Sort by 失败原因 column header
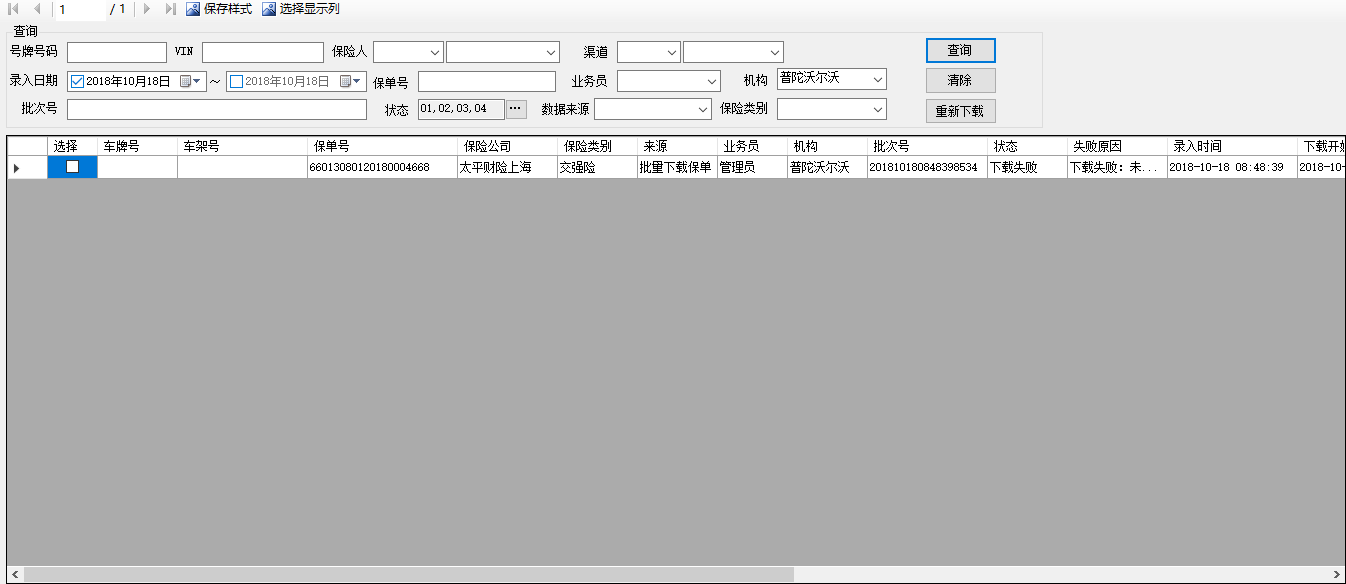Screen dimensions: 1346x584 [1118, 146]
